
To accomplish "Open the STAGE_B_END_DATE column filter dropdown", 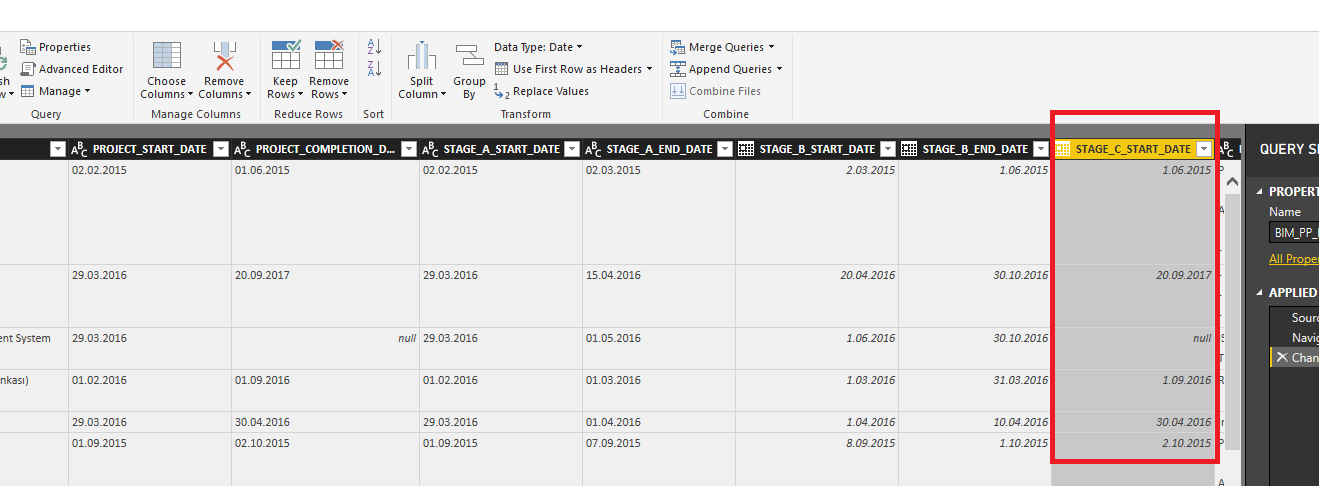I will click(x=1041, y=149).
